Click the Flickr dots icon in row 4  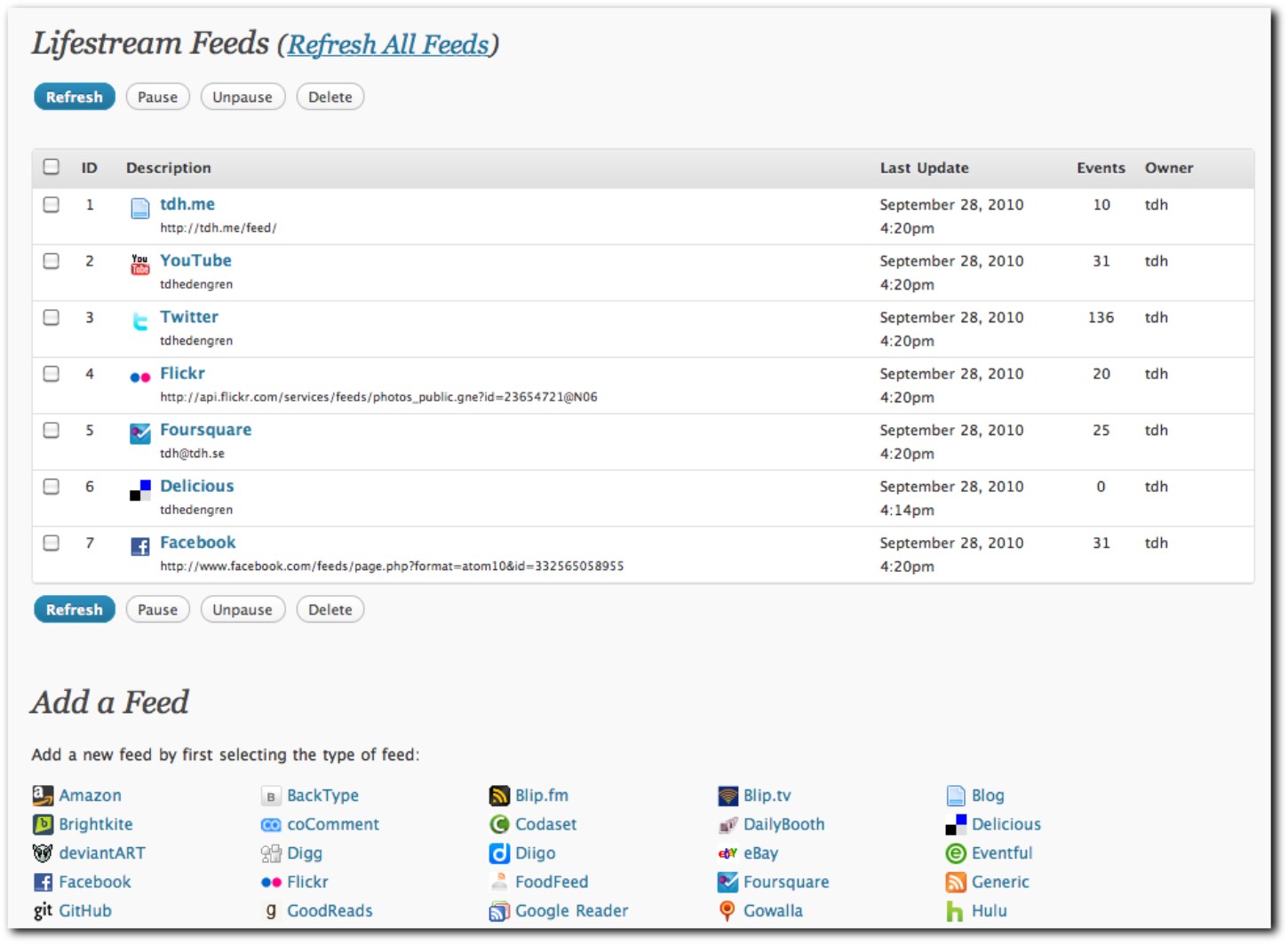[x=140, y=377]
